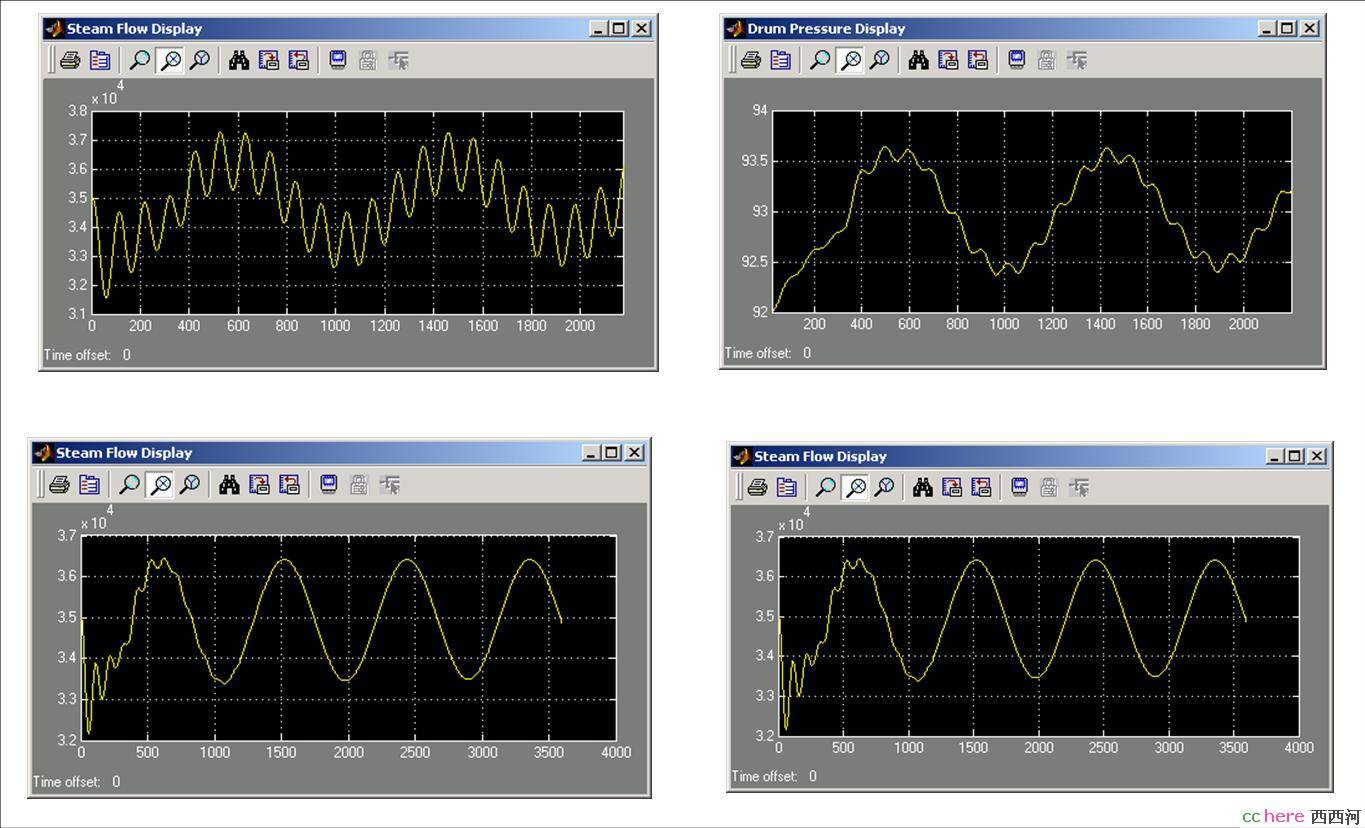
Task: Select Zoom Y-axis in bottom-left Steam Flow scope
Action: [189, 485]
